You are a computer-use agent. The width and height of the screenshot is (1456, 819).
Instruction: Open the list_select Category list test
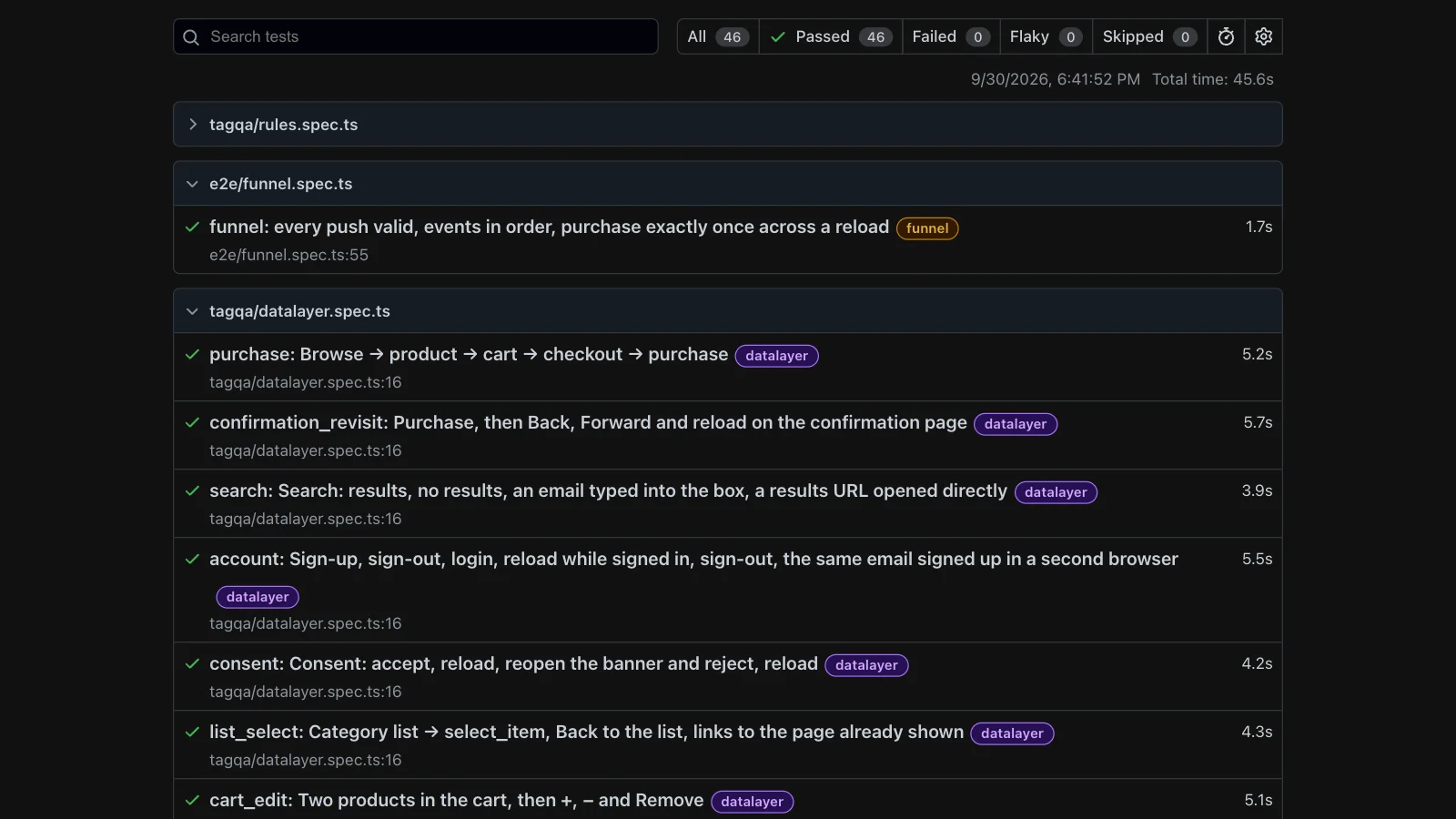point(586,732)
